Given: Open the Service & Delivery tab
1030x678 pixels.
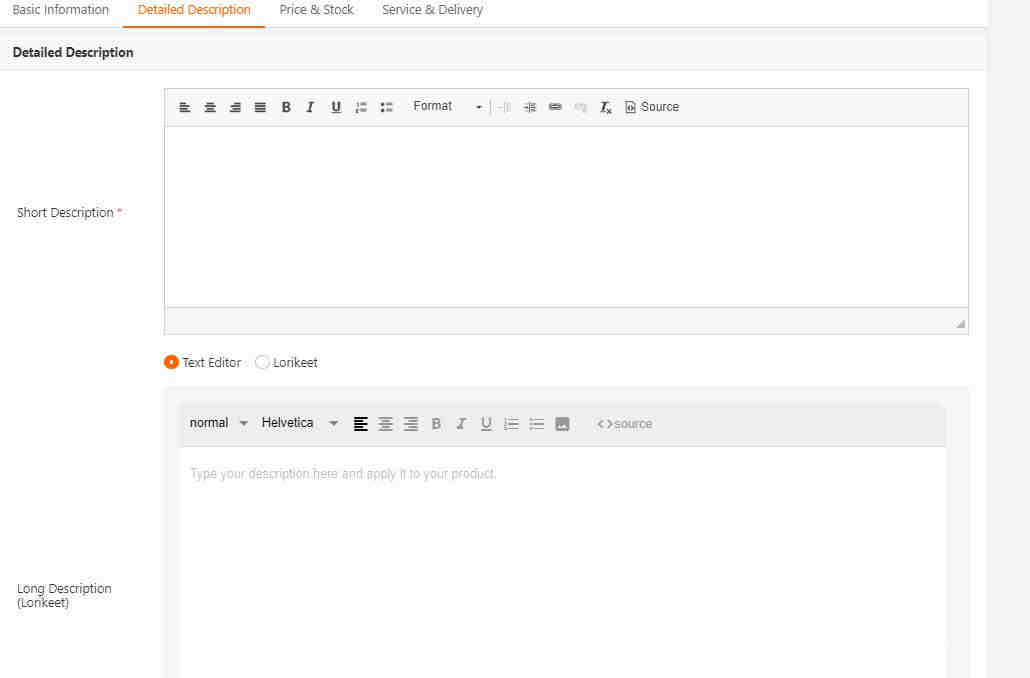Looking at the screenshot, I should click(x=432, y=10).
